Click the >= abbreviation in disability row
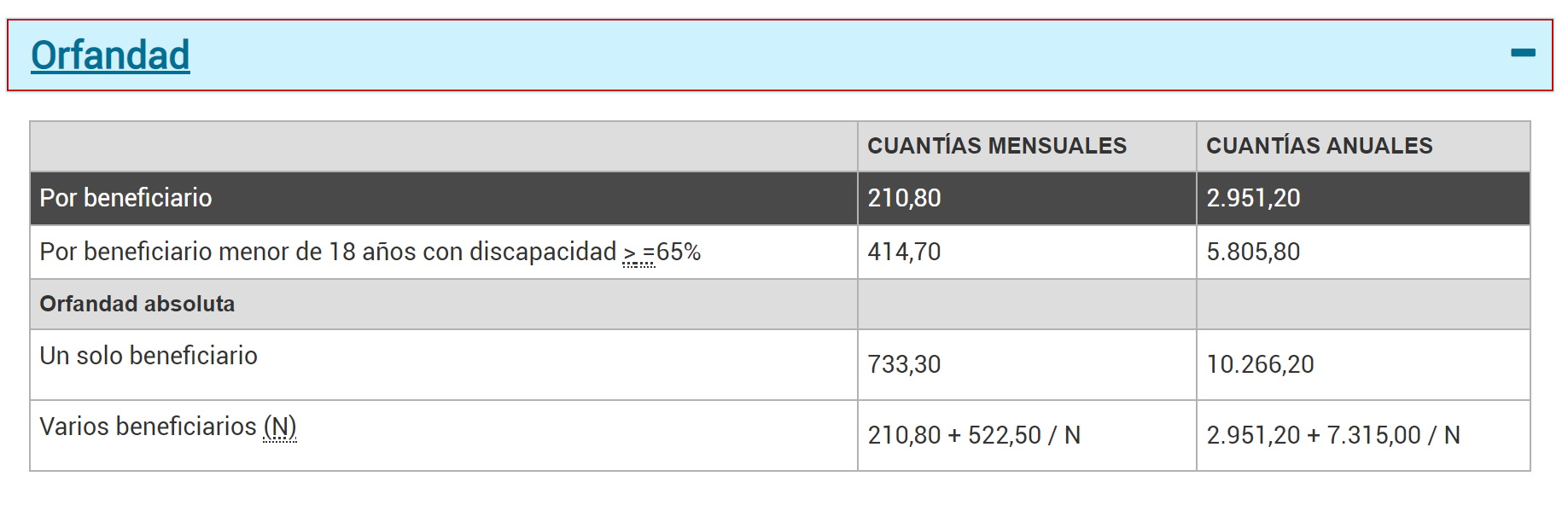The height and width of the screenshot is (511, 1568). [x=639, y=253]
